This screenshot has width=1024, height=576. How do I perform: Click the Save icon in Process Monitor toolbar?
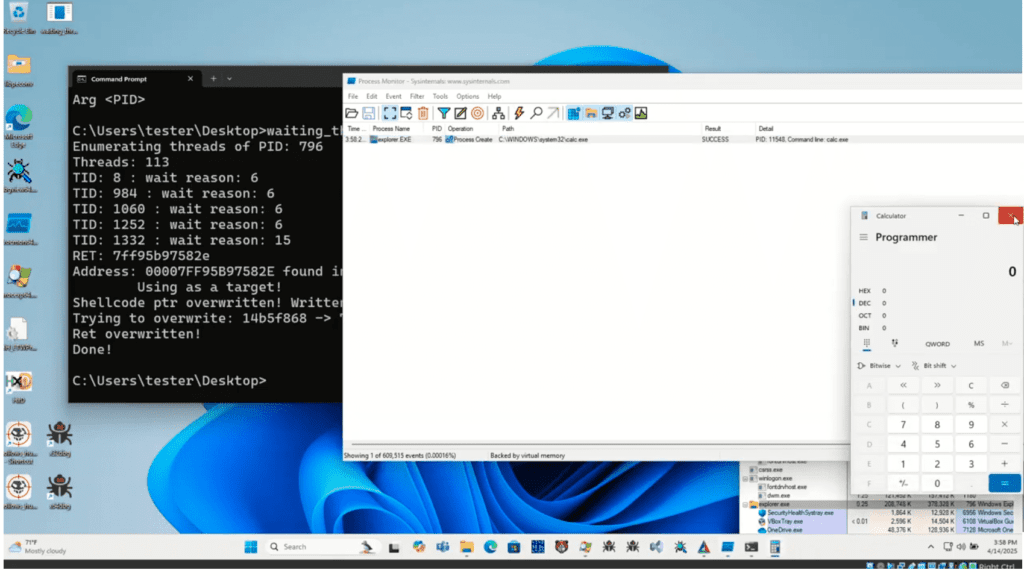[368, 113]
